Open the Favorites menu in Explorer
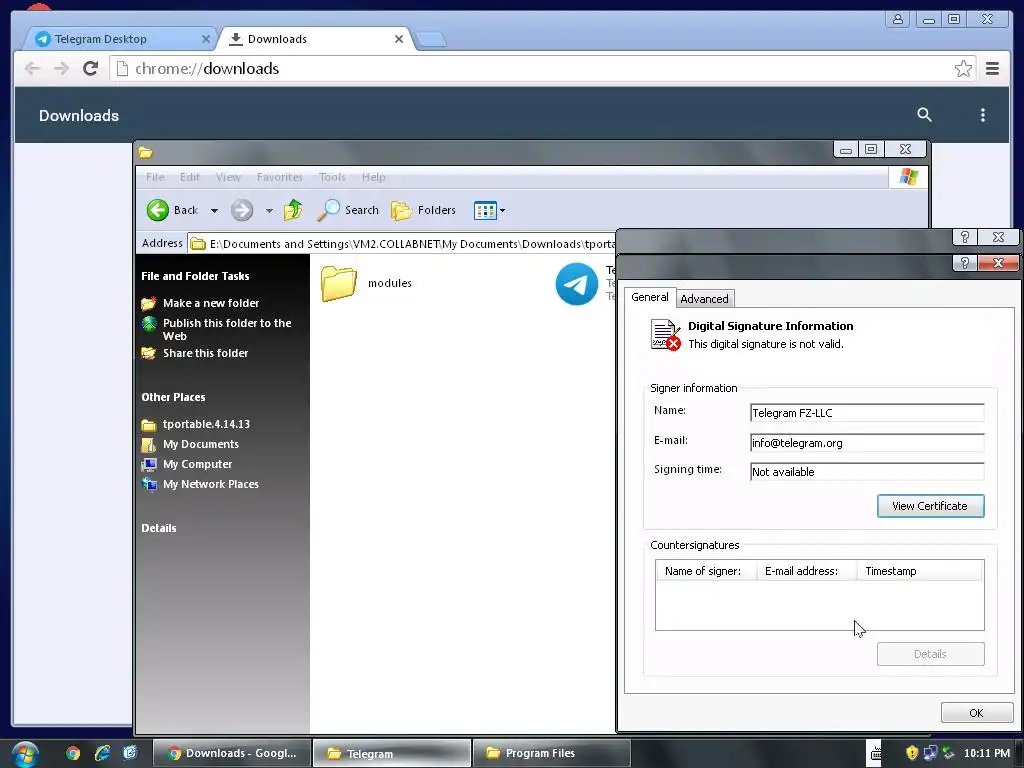 tap(280, 177)
